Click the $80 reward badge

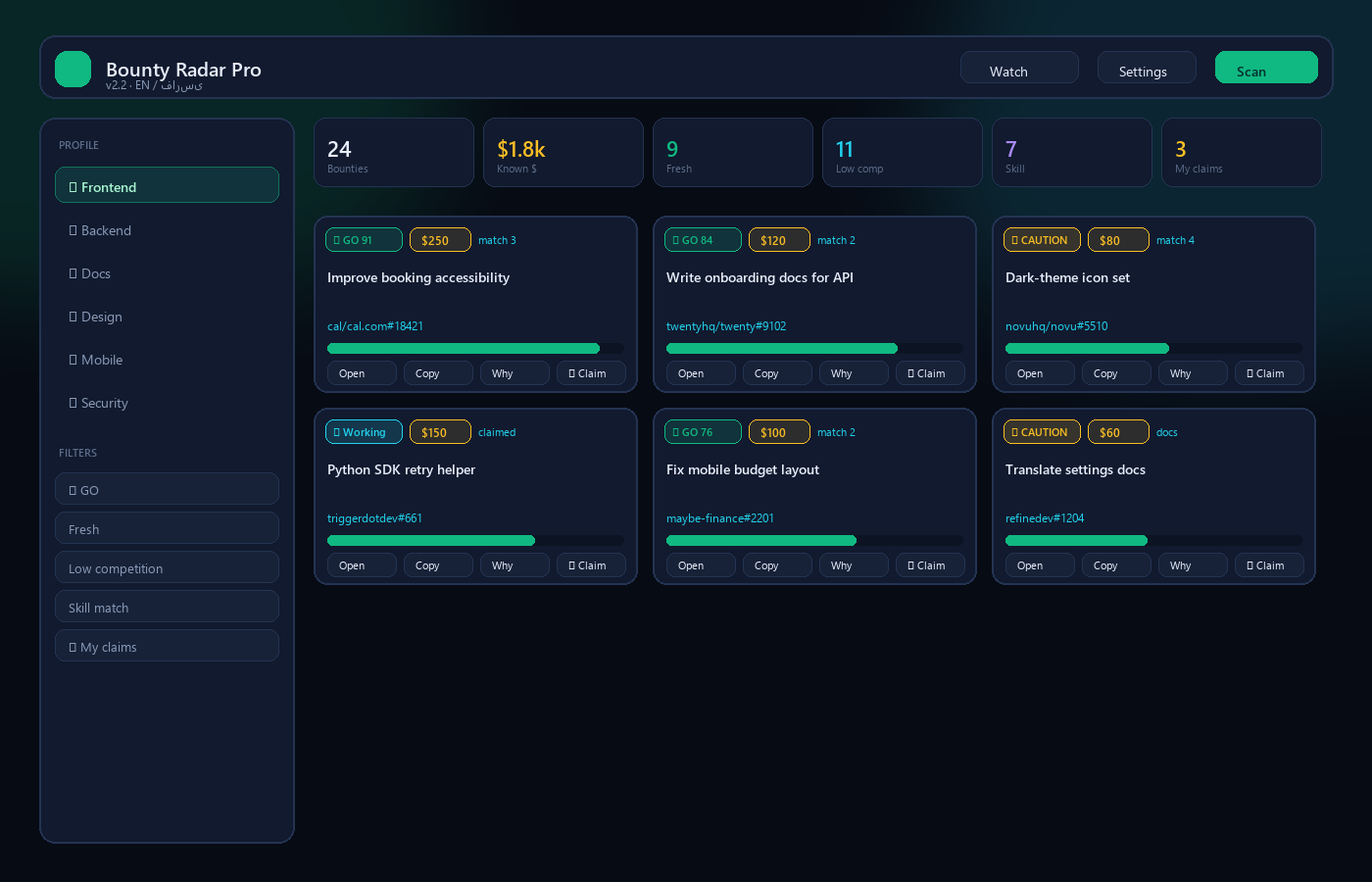click(1118, 240)
